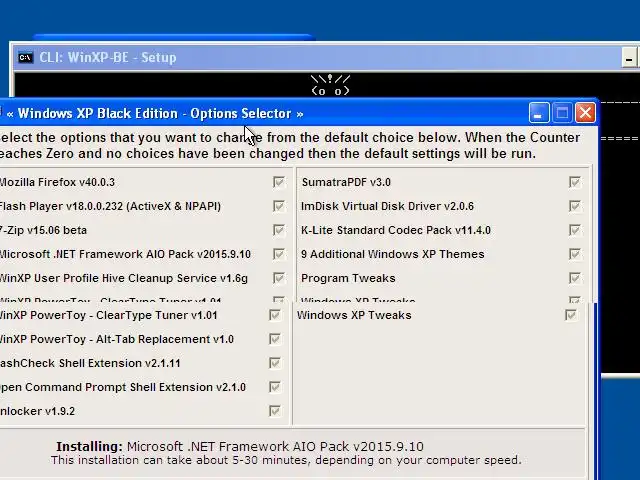Select the 'WinXP PowerToy - Alt-Tab Replacement v1.0' label
Image resolution: width=640 pixels, height=480 pixels.
pyautogui.click(x=117, y=339)
